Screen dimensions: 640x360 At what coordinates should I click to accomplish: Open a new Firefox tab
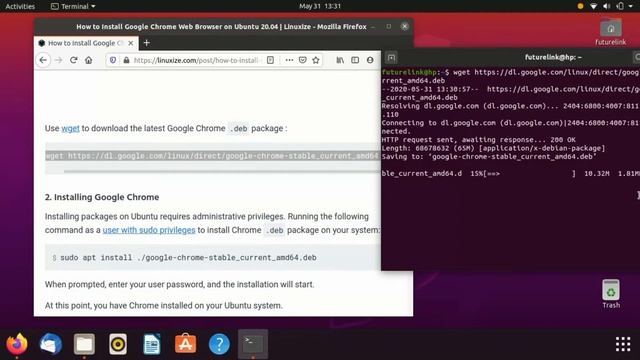147,43
